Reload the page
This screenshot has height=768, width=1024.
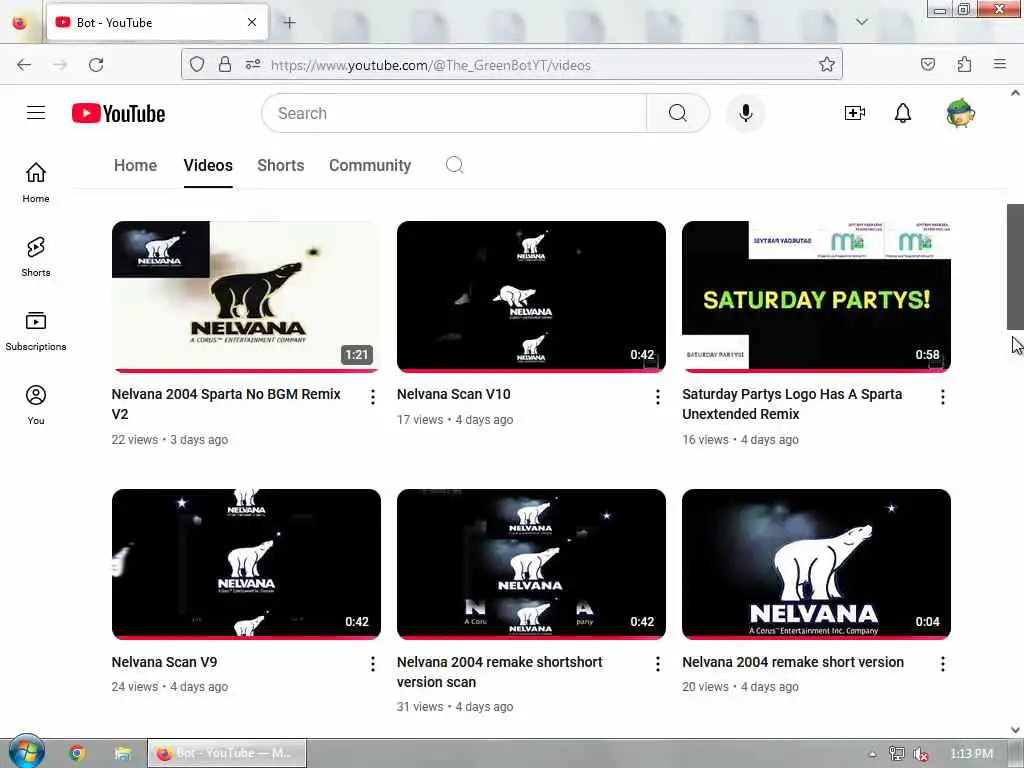[x=96, y=65]
